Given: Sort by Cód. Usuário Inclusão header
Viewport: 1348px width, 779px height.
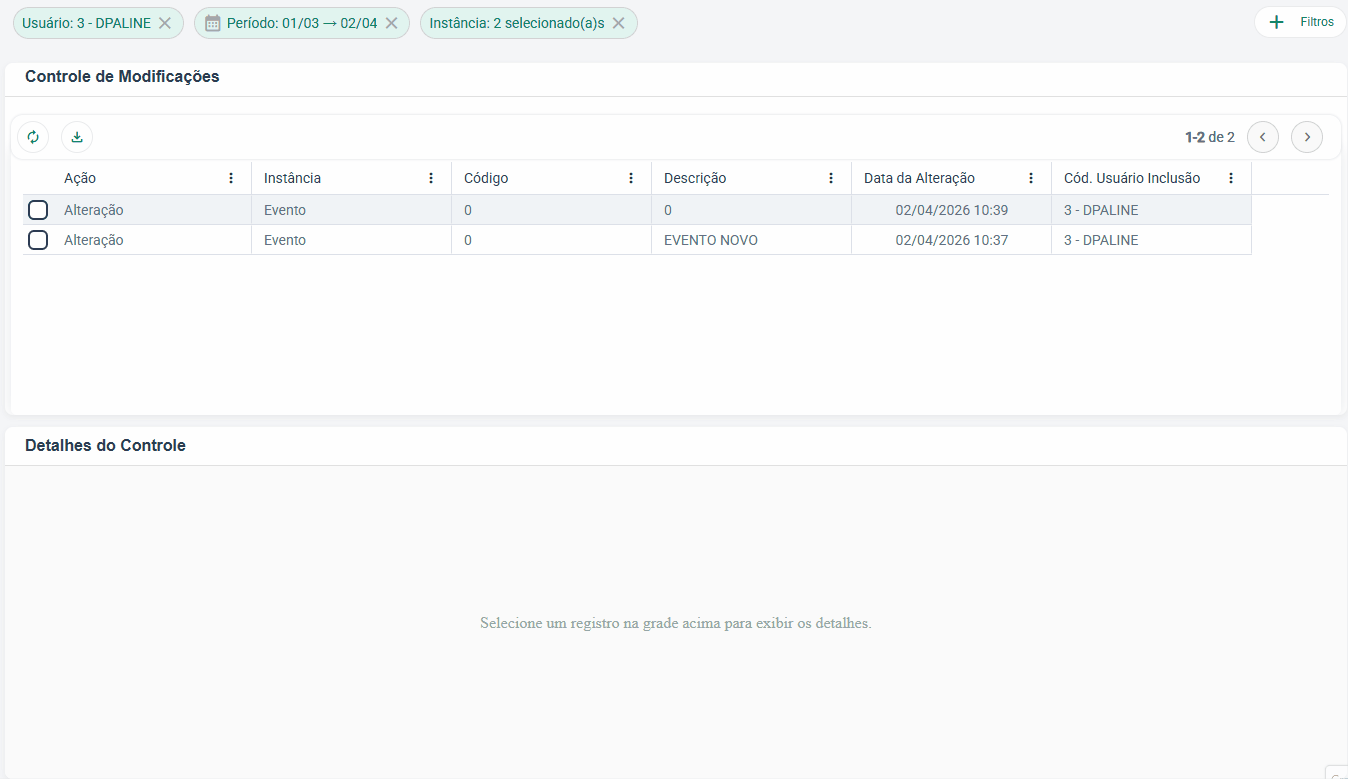Looking at the screenshot, I should (x=1132, y=178).
